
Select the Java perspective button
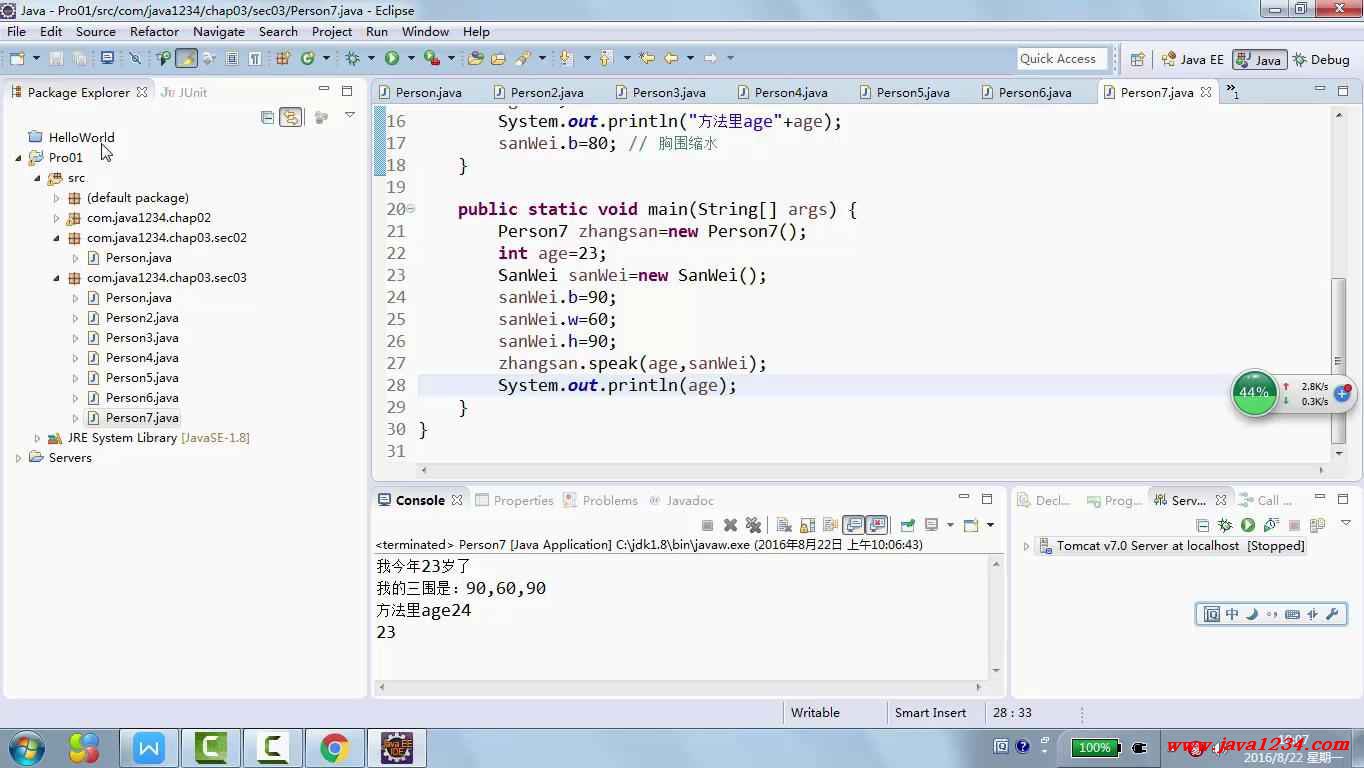point(1259,59)
